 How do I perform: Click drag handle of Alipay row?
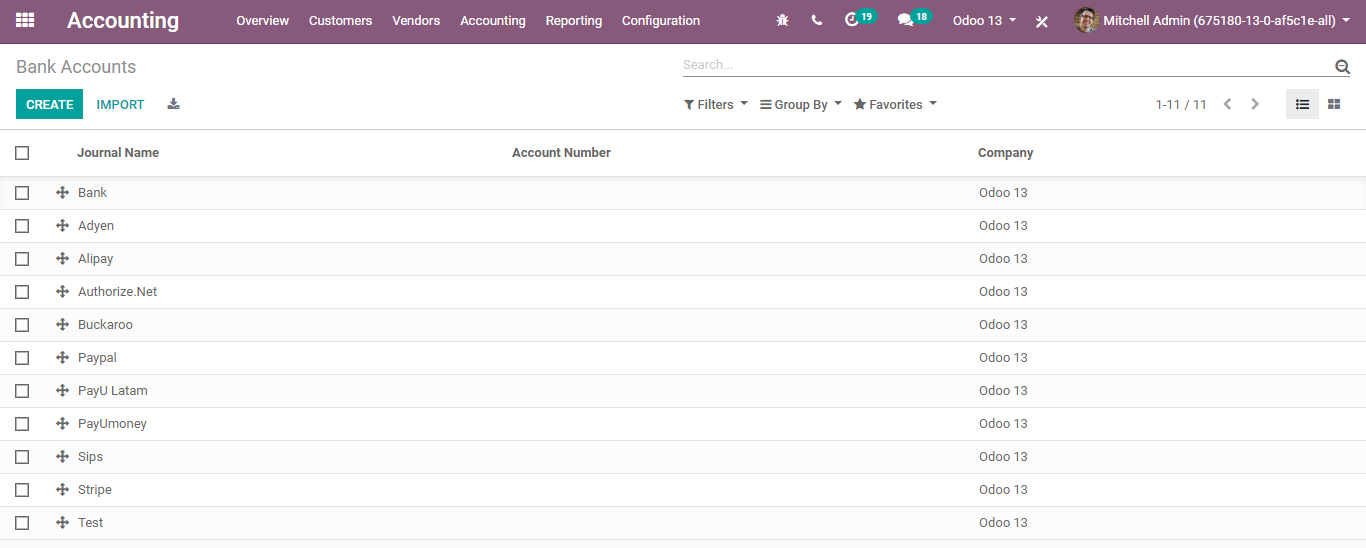[x=62, y=258]
